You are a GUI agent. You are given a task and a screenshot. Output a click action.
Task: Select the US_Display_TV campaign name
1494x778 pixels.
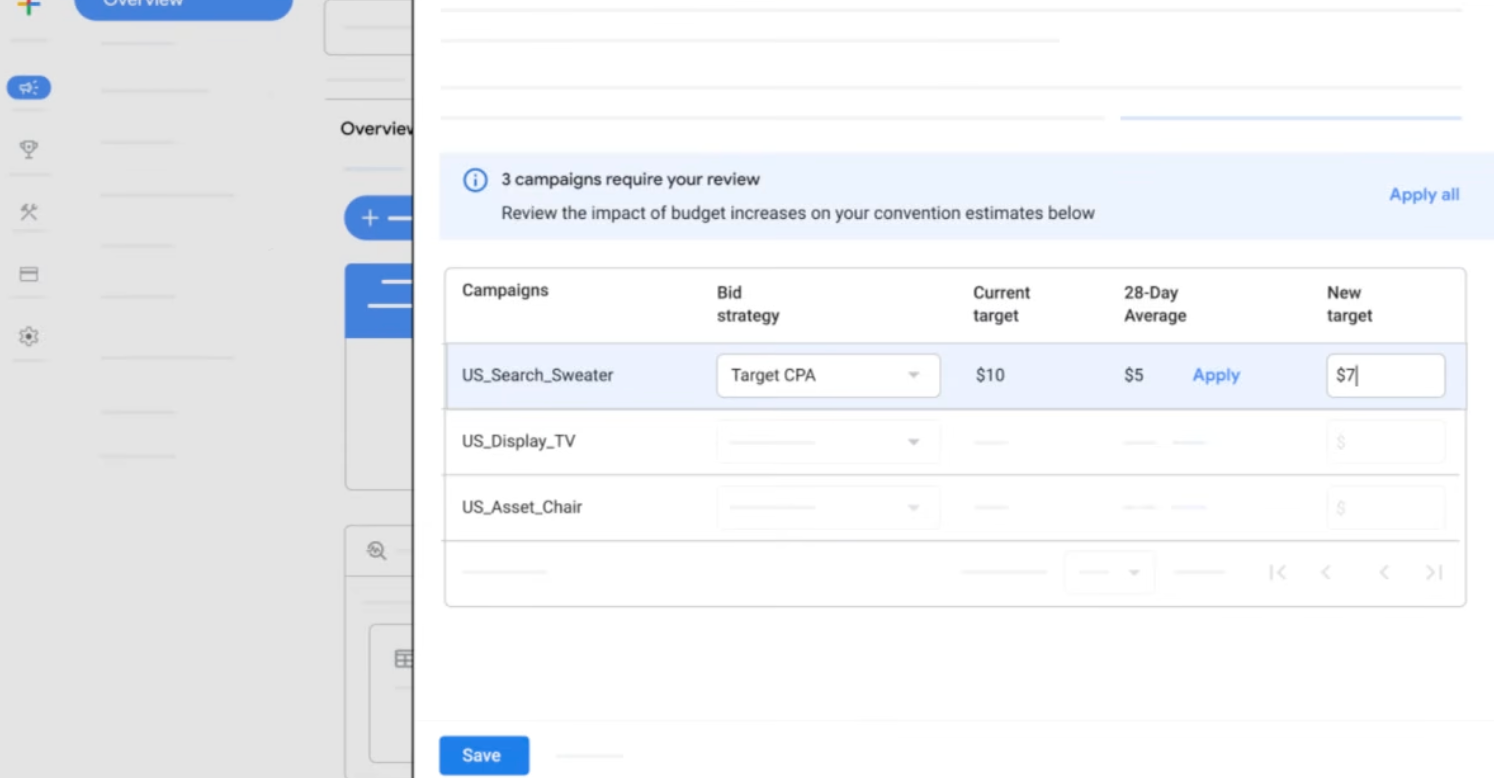coord(519,441)
